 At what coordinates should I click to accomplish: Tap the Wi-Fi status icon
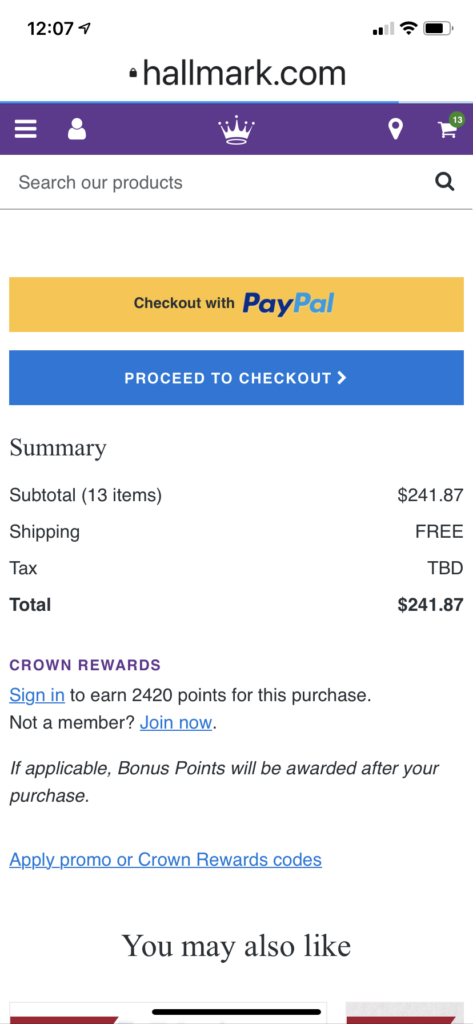click(x=409, y=28)
